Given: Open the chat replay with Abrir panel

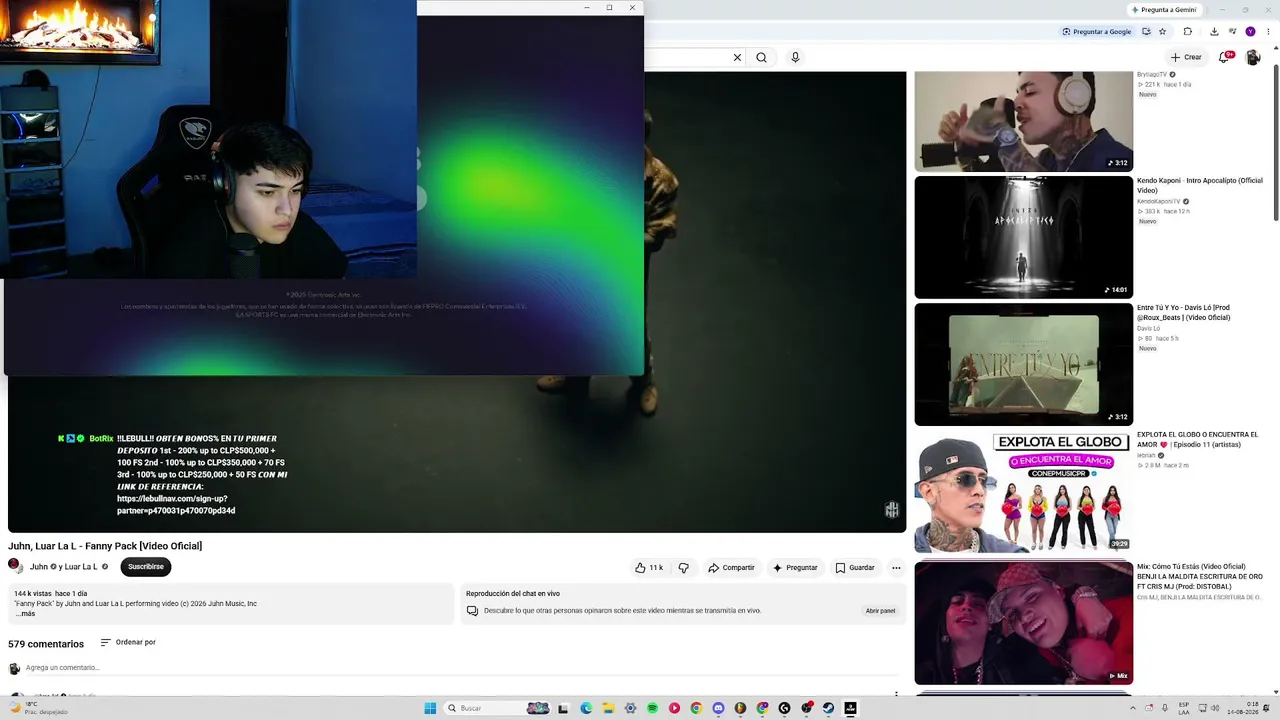Looking at the screenshot, I should tap(880, 611).
